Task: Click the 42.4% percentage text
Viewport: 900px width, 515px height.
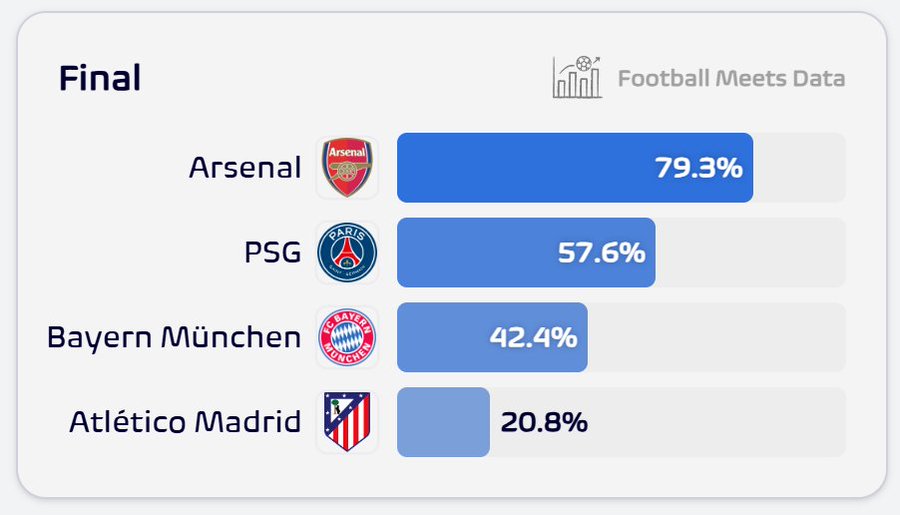Action: click(533, 338)
